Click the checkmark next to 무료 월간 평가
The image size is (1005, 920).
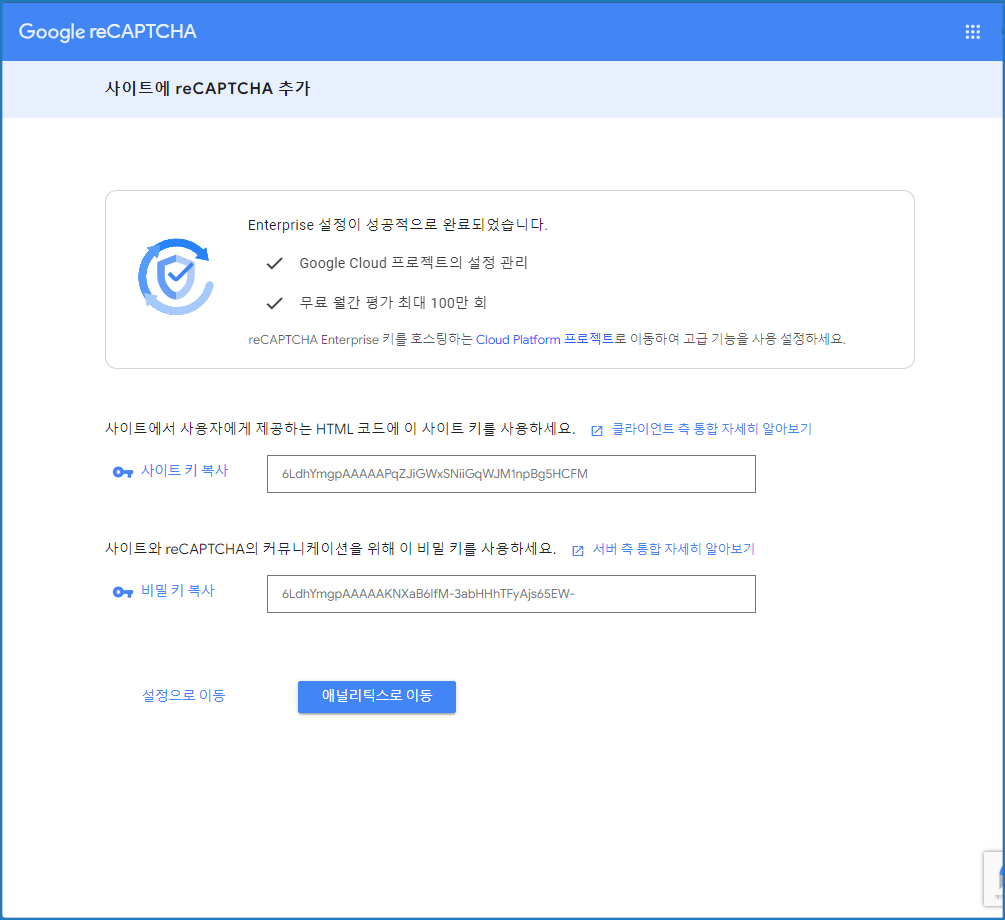[x=274, y=303]
